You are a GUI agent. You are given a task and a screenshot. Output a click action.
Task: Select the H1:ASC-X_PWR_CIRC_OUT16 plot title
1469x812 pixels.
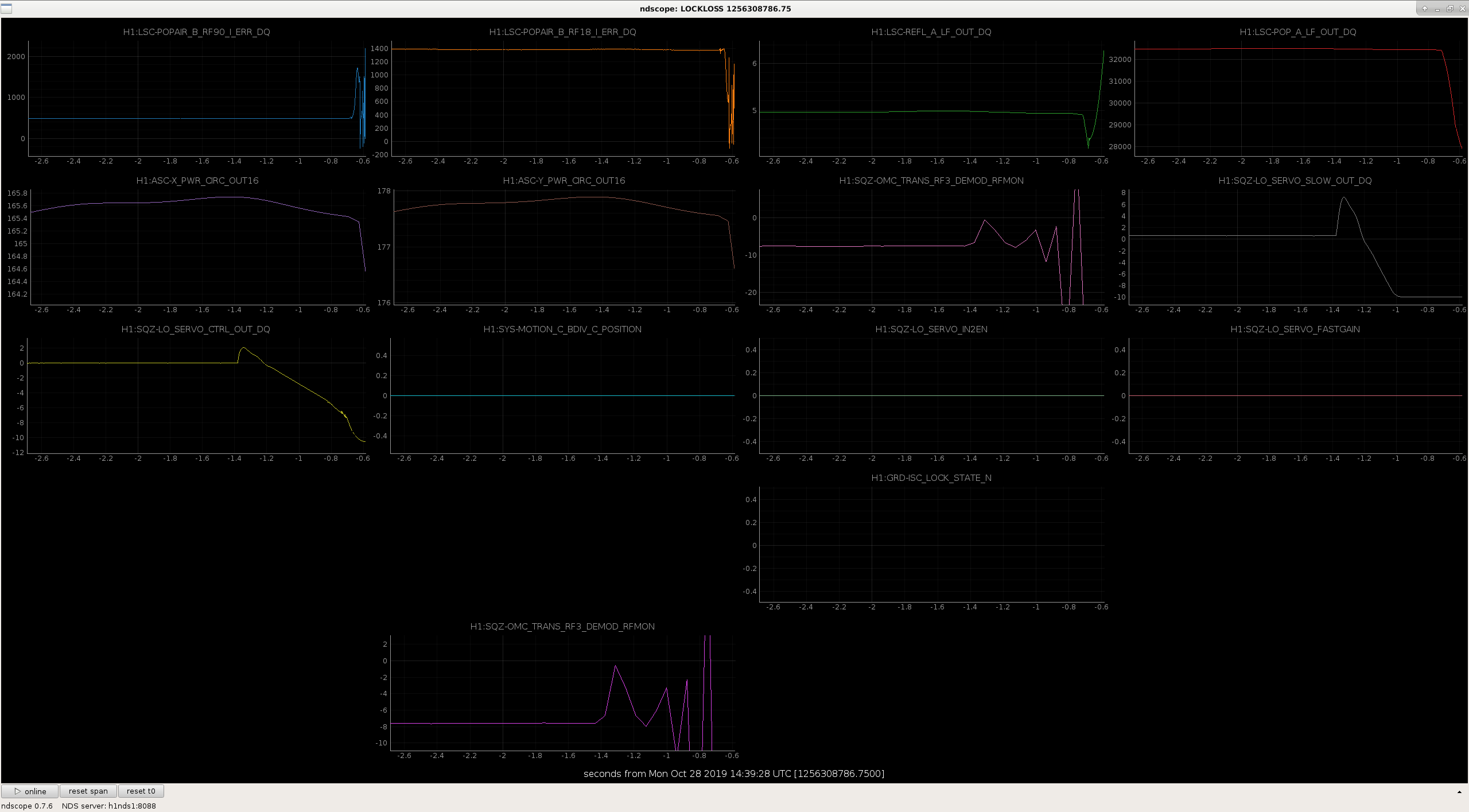[197, 181]
